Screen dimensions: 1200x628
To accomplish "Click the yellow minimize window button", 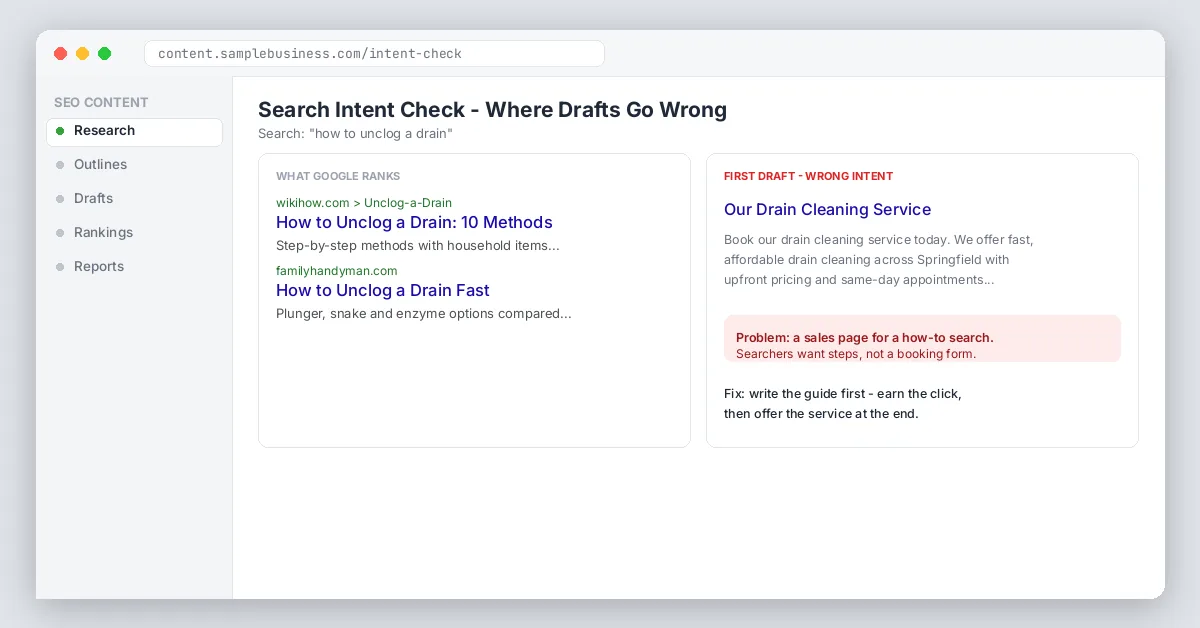I will (x=83, y=53).
